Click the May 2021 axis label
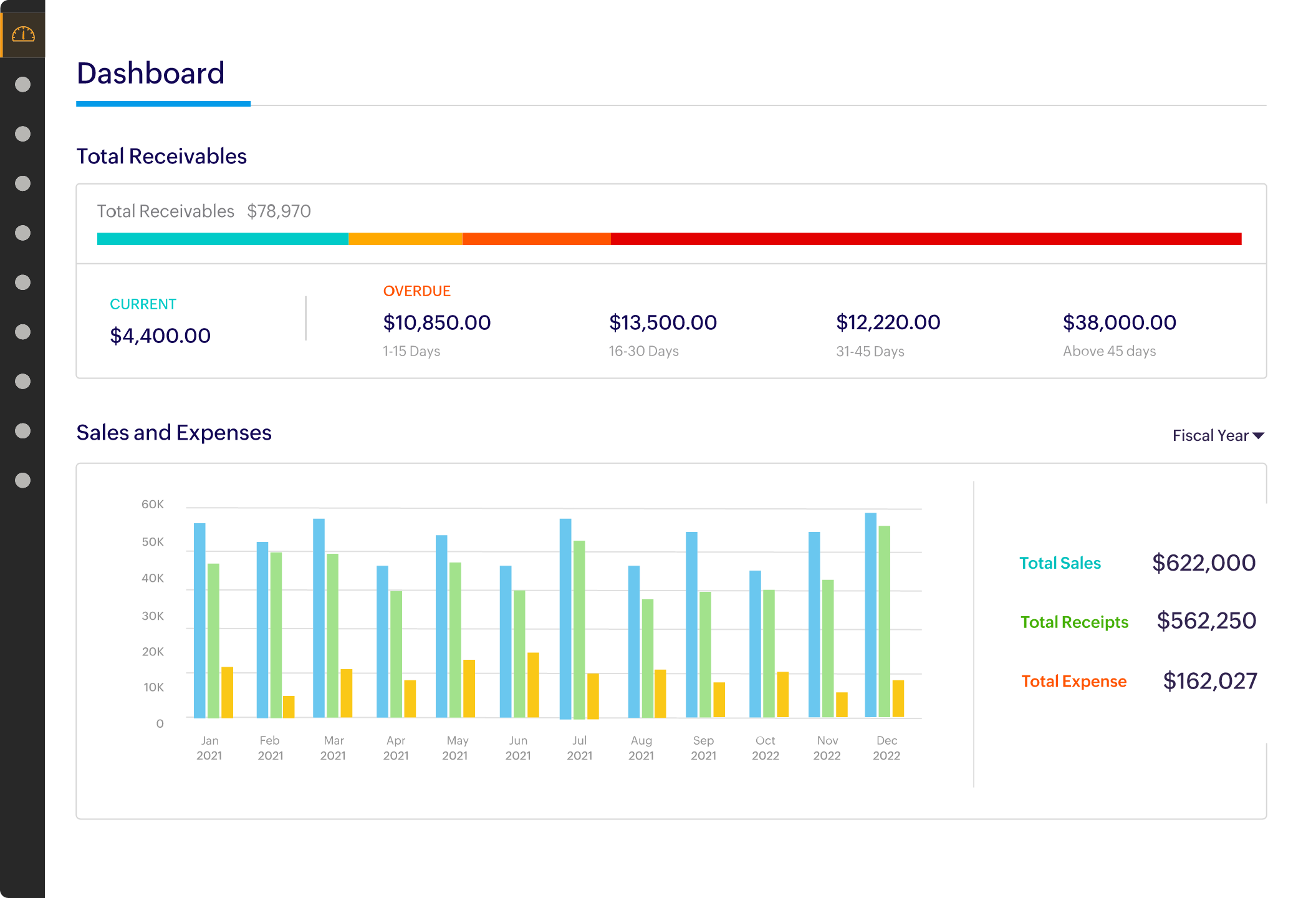This screenshot has height=898, width=1316. (x=456, y=748)
